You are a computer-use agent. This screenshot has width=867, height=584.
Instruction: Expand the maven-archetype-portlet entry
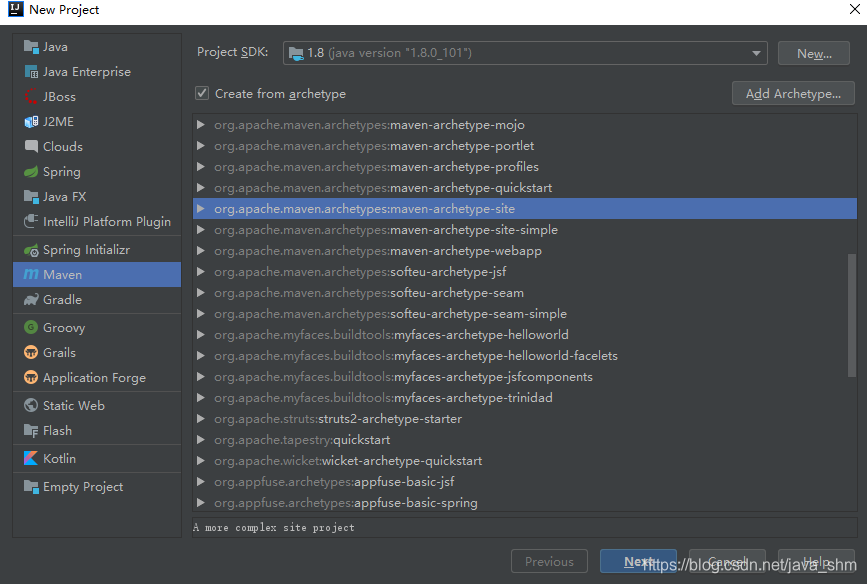[x=201, y=146]
